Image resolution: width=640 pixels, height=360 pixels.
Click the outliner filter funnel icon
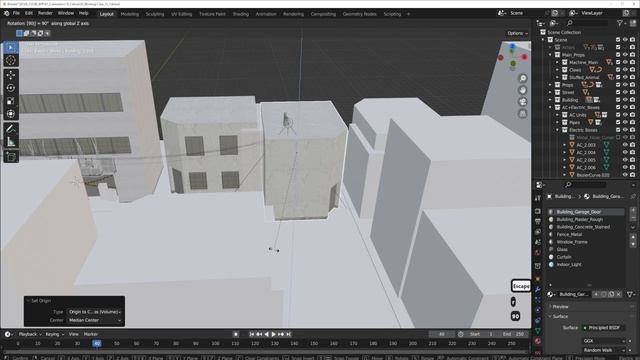point(620,24)
